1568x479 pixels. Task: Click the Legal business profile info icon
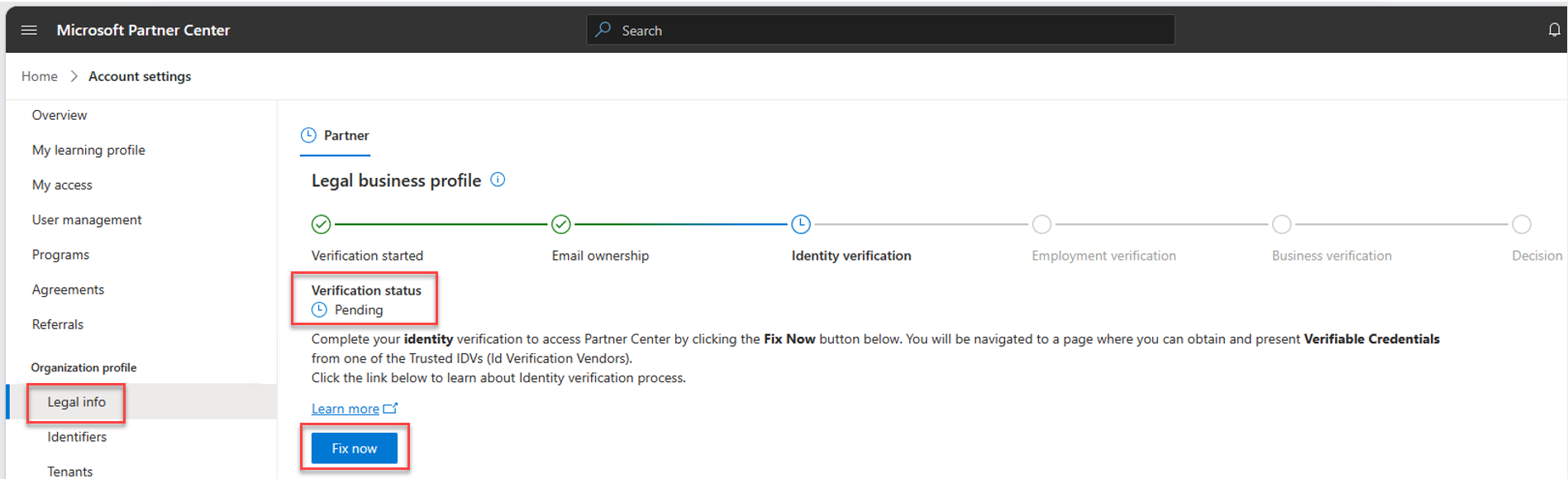click(498, 180)
